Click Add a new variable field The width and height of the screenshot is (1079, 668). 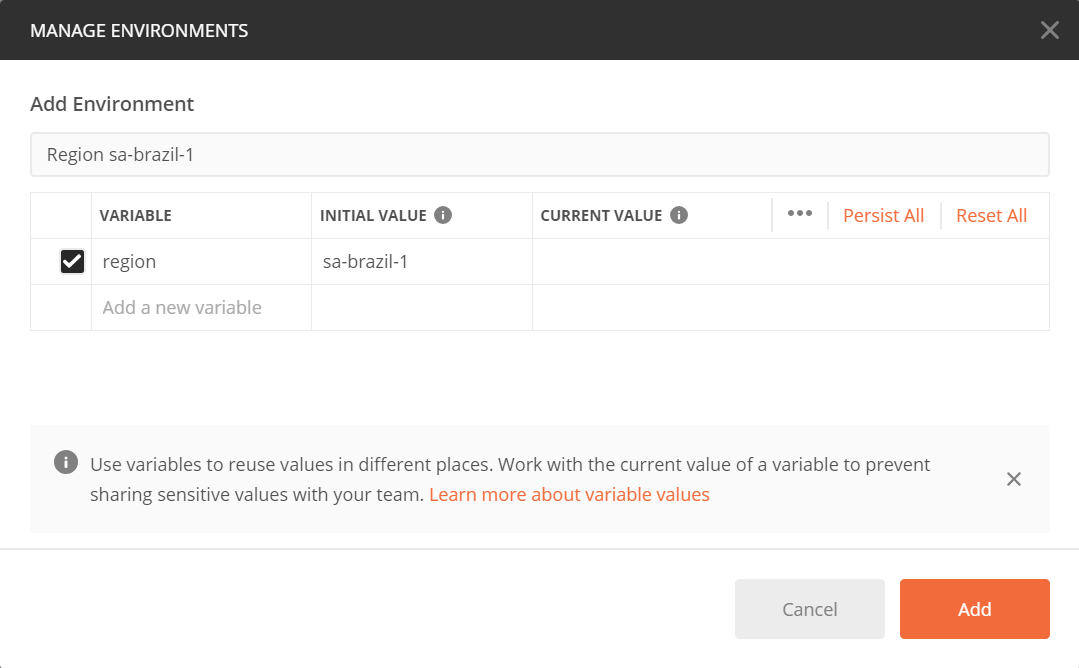tap(201, 308)
